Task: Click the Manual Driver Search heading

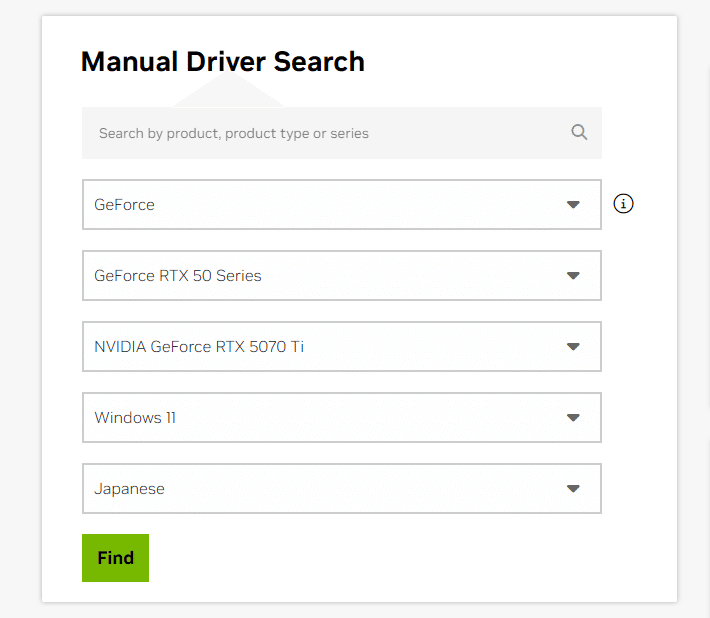Action: tap(222, 62)
